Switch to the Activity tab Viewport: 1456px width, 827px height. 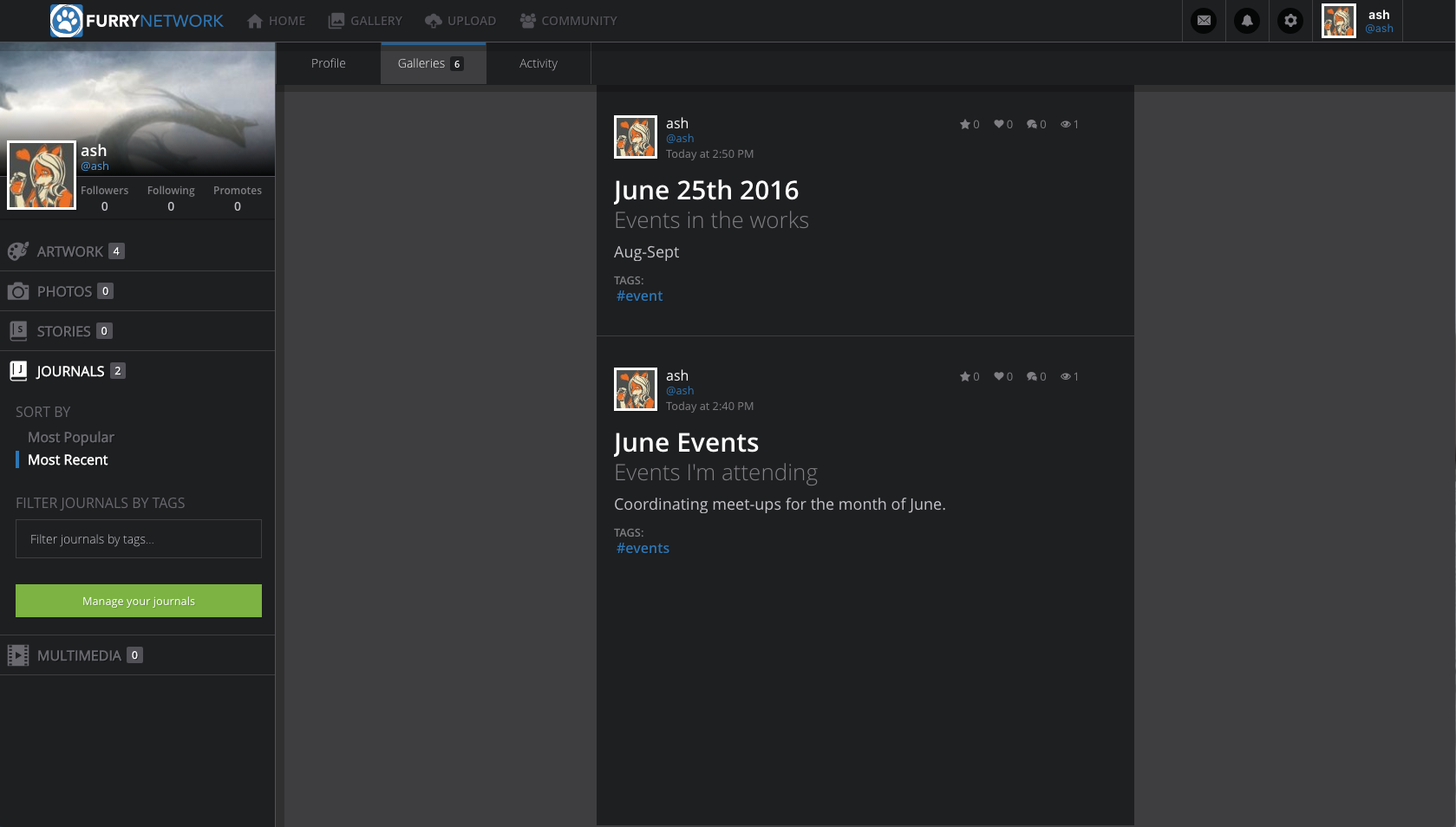tap(538, 64)
